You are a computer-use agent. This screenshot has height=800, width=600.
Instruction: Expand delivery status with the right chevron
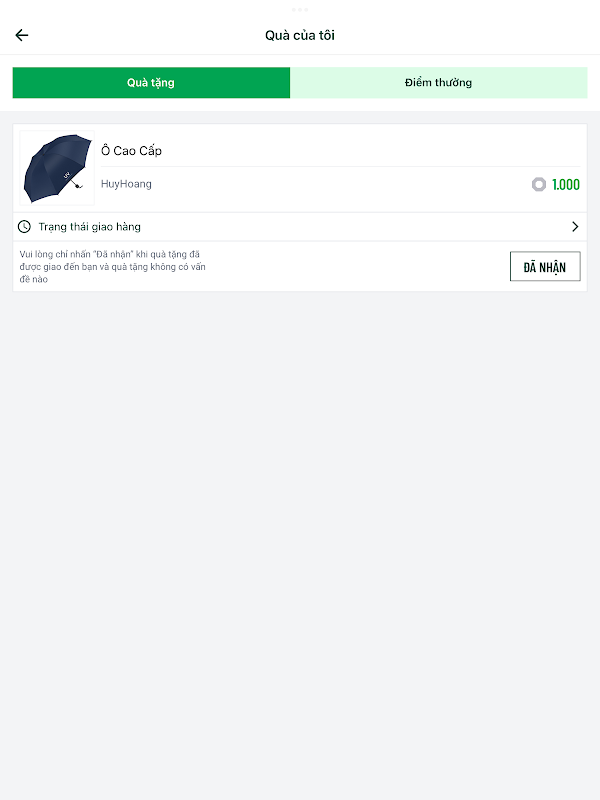[575, 227]
